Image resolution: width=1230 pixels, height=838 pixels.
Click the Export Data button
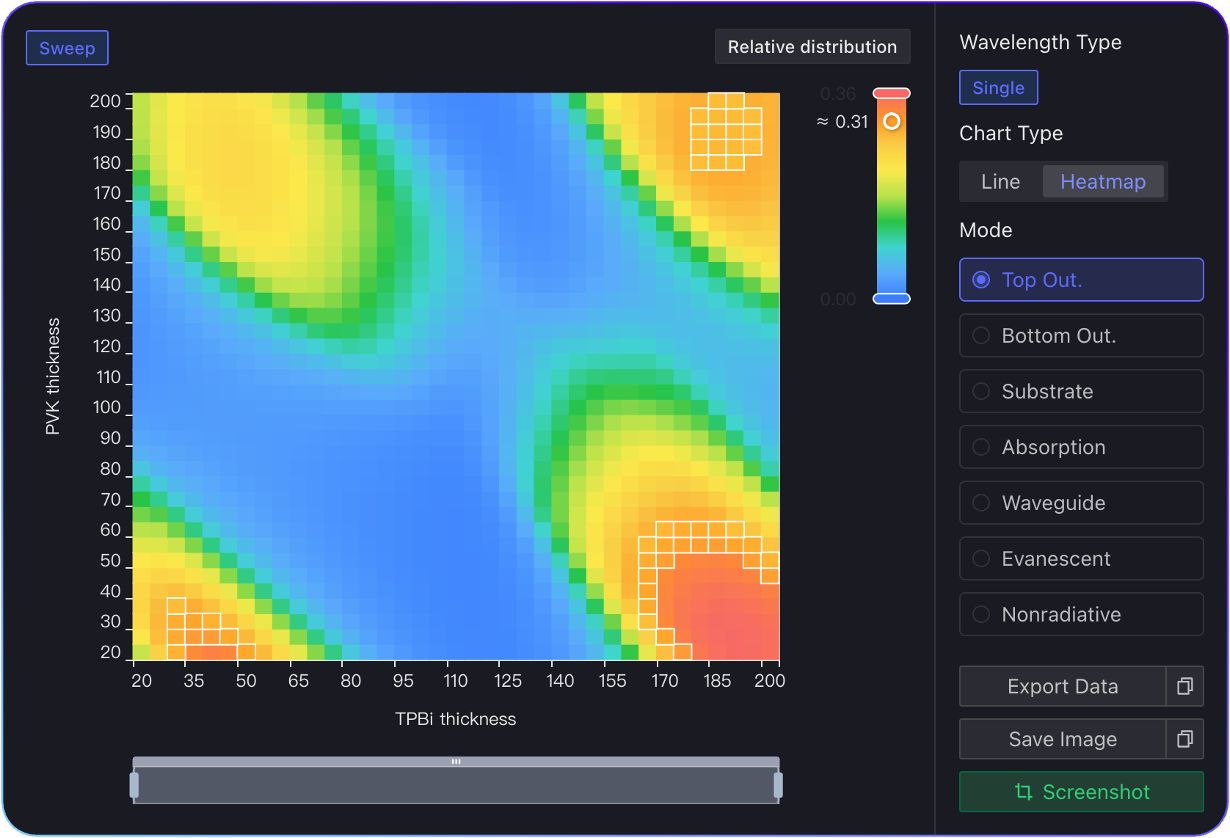1062,687
